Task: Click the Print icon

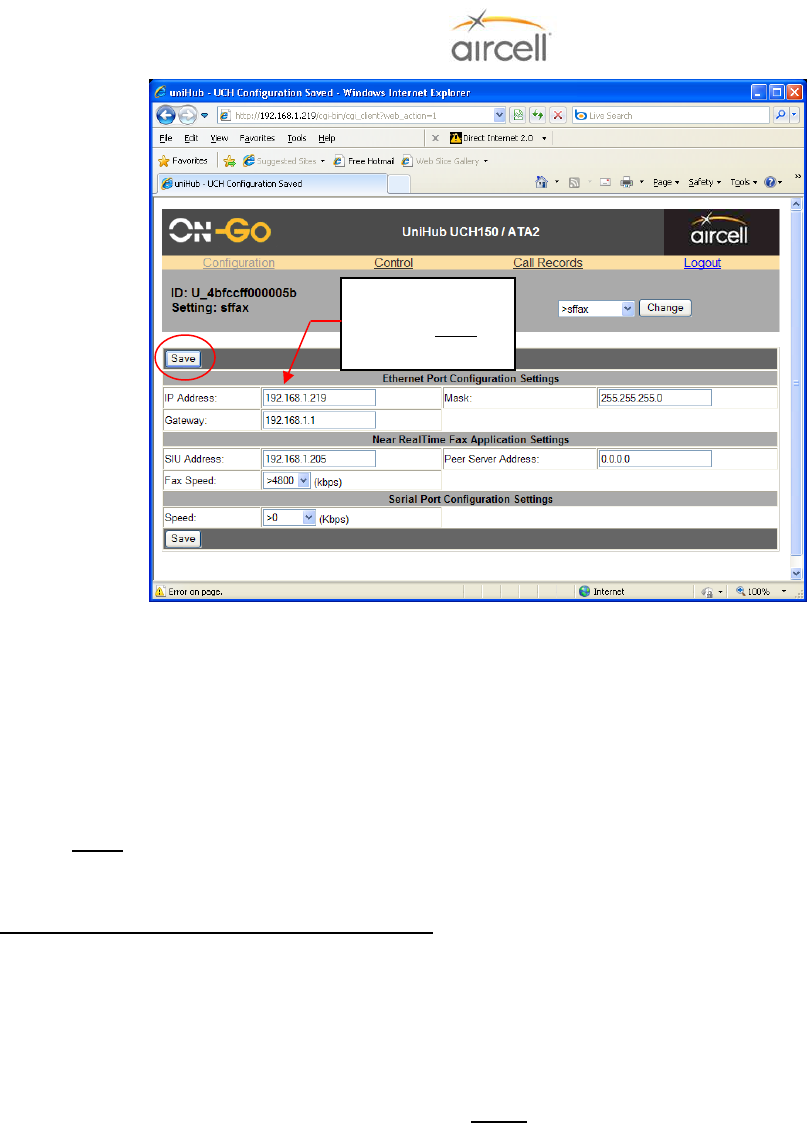Action: [x=627, y=183]
